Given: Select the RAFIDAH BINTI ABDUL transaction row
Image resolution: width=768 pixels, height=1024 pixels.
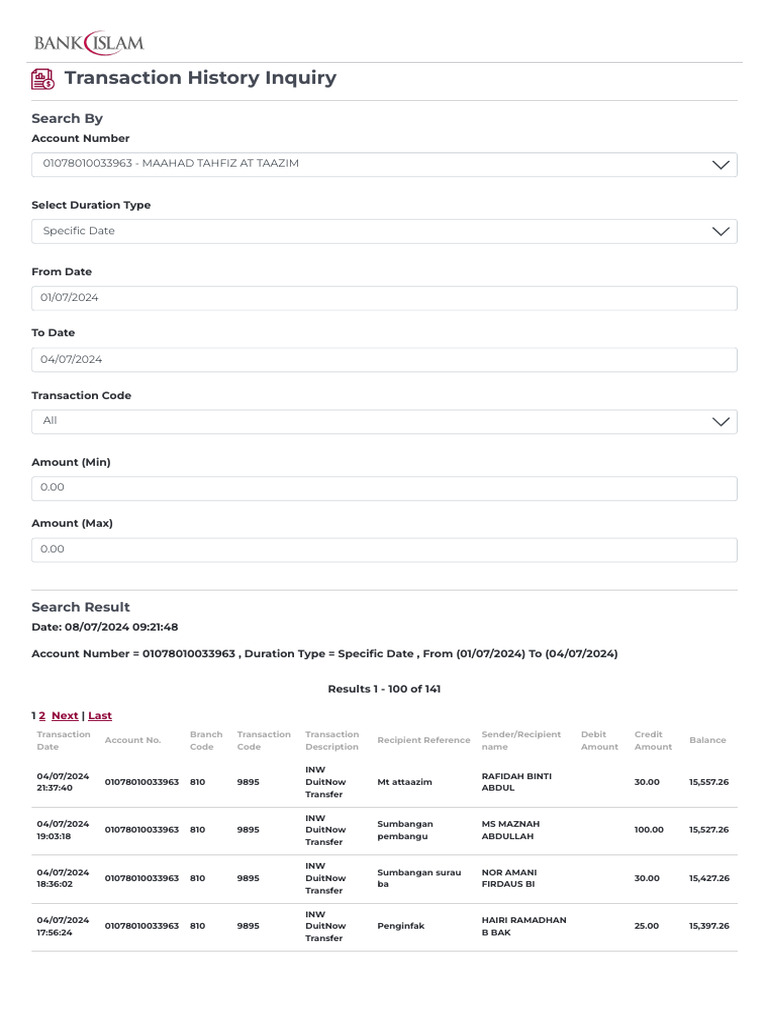Looking at the screenshot, I should point(384,782).
